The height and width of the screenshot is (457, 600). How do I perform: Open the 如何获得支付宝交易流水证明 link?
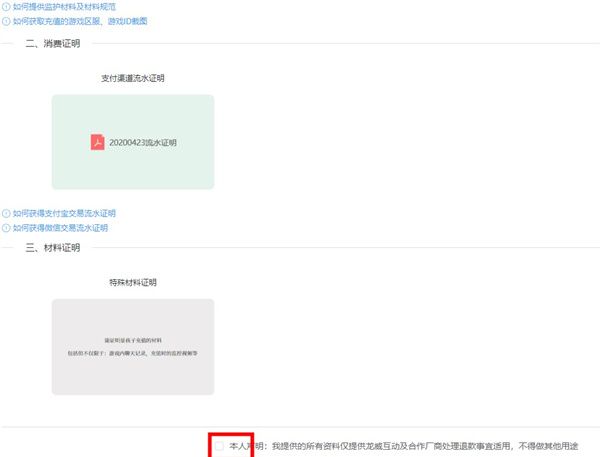pos(64,213)
